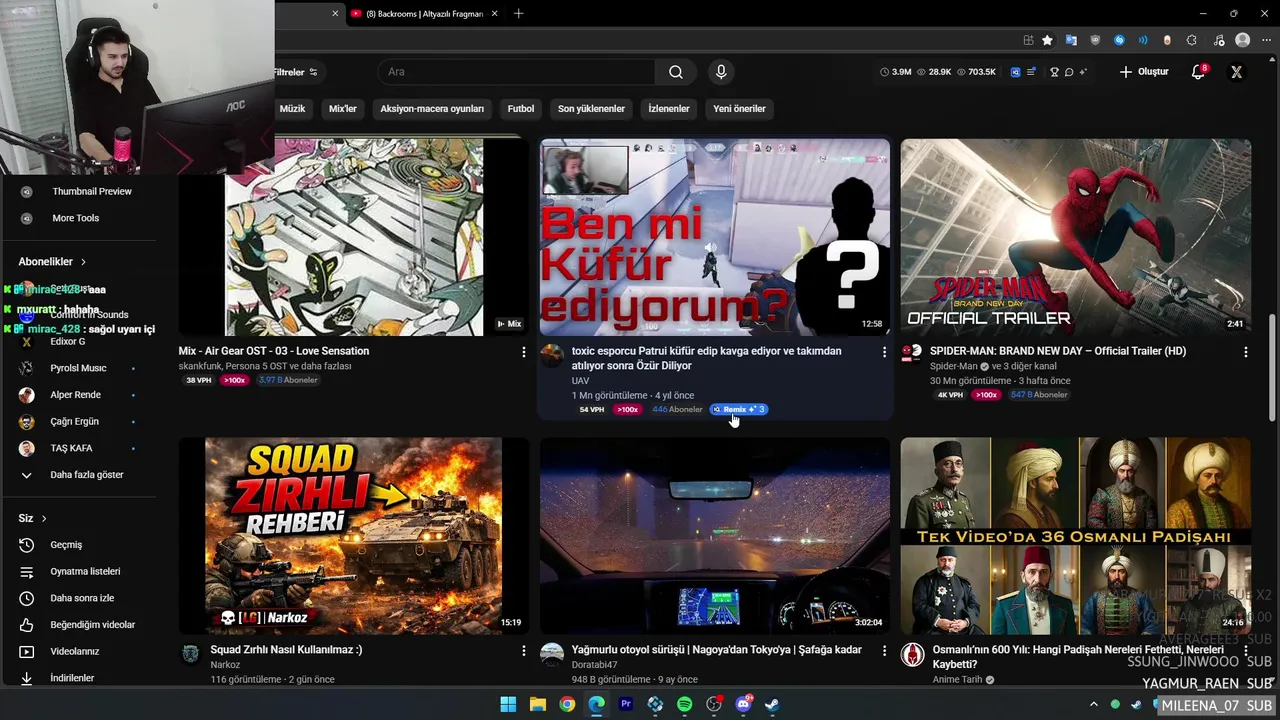
Task: Open the Pyrolsl Music subscription
Action: 79,368
